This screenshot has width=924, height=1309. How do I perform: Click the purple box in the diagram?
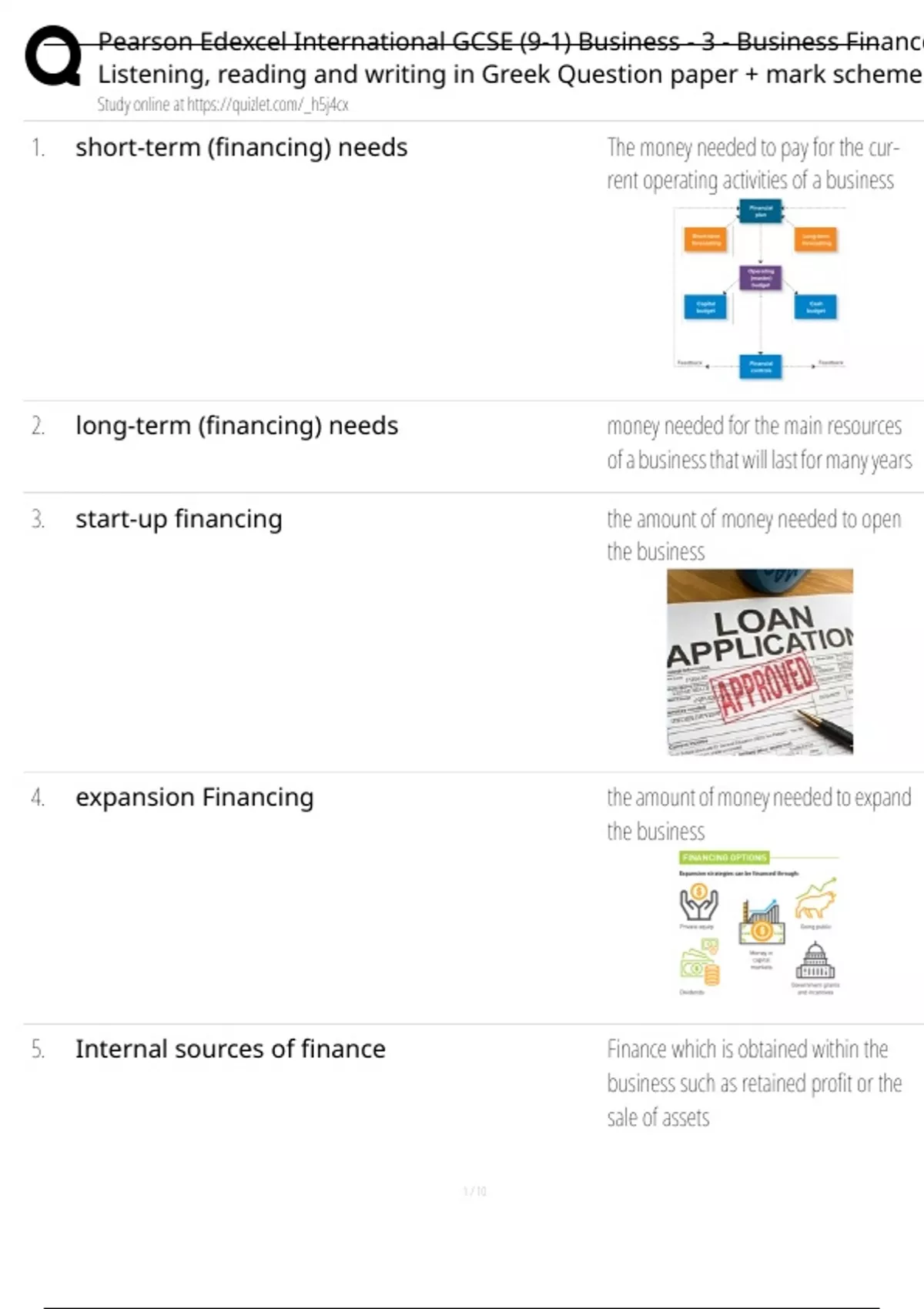coord(761,277)
